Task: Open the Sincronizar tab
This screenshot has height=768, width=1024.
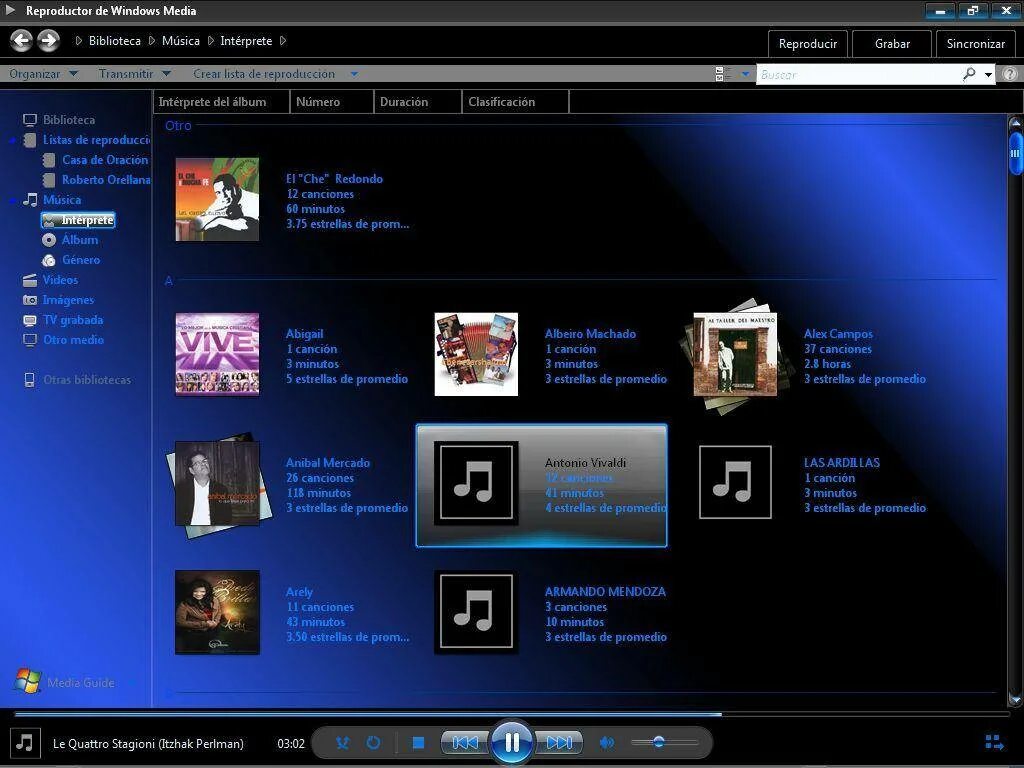Action: [976, 44]
